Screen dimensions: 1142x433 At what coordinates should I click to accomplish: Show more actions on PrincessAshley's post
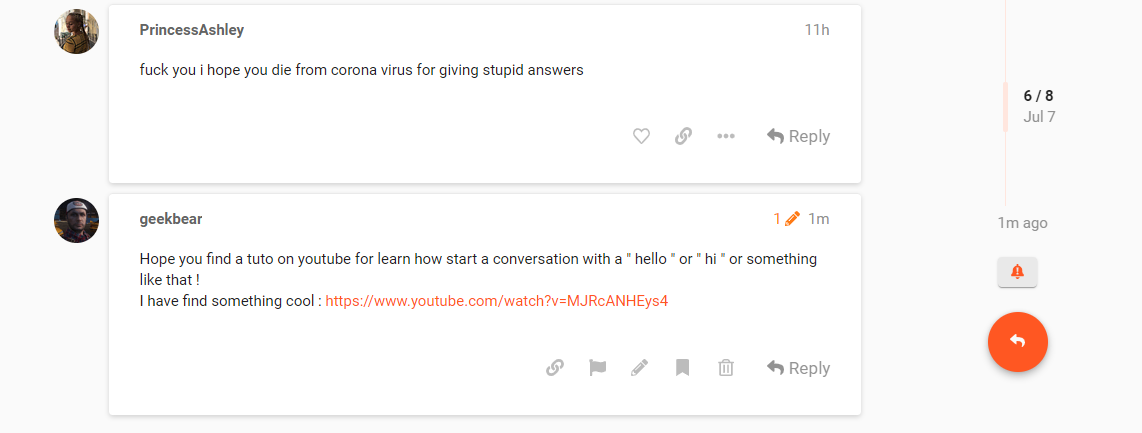coord(725,136)
